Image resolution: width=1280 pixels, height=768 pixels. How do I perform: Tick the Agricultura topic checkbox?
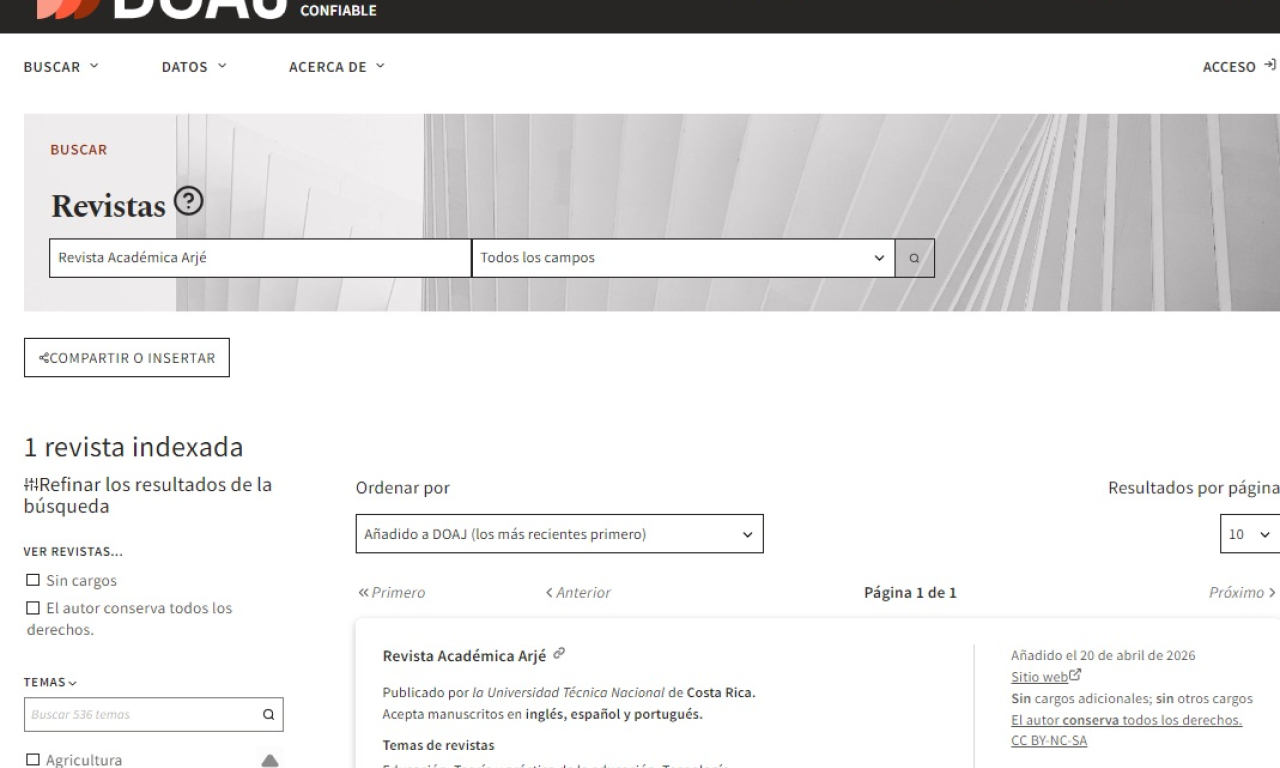click(33, 761)
